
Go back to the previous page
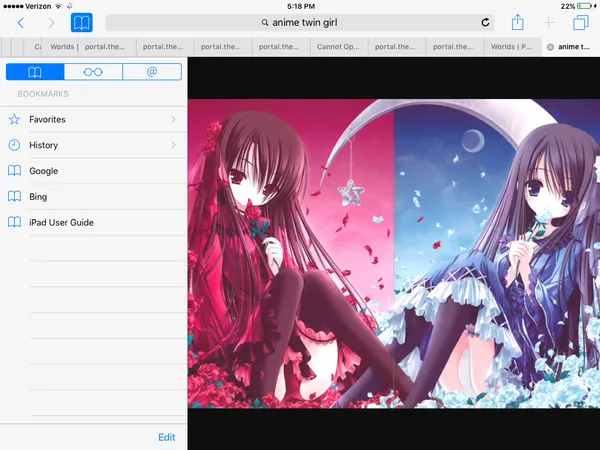coord(21,23)
